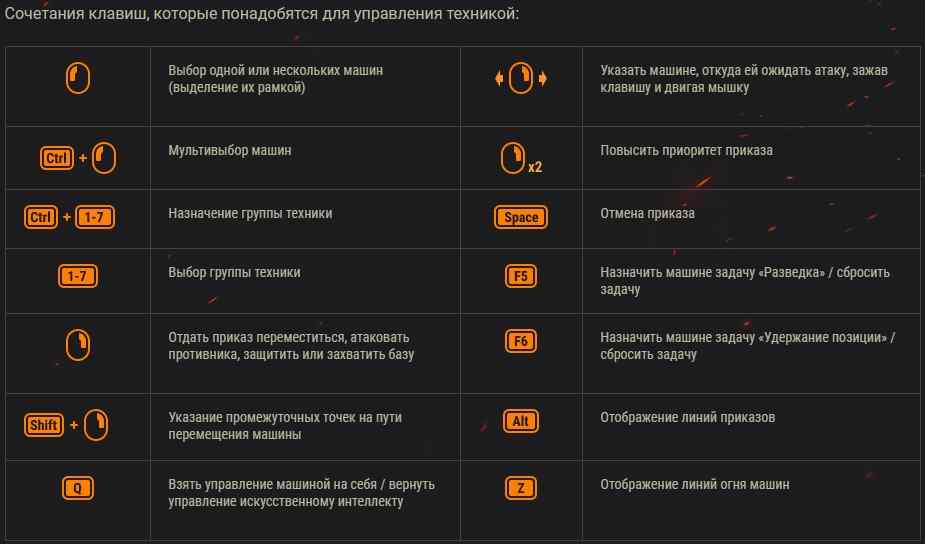This screenshot has height=544, width=925.
Task: Click the 1-7 key next to Назначение группы техники
Action: pos(94,217)
